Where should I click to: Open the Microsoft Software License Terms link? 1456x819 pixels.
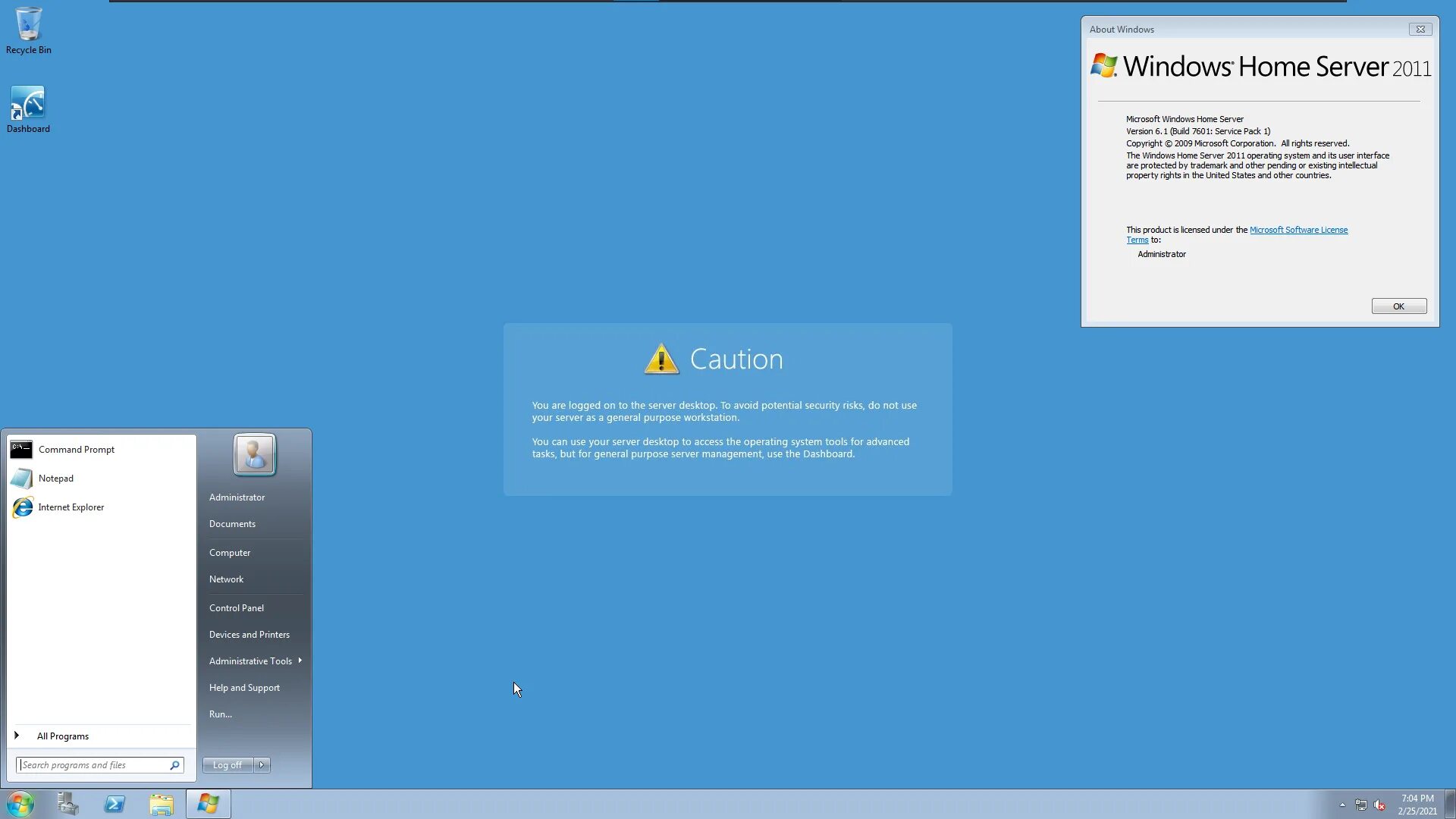[x=1298, y=230]
